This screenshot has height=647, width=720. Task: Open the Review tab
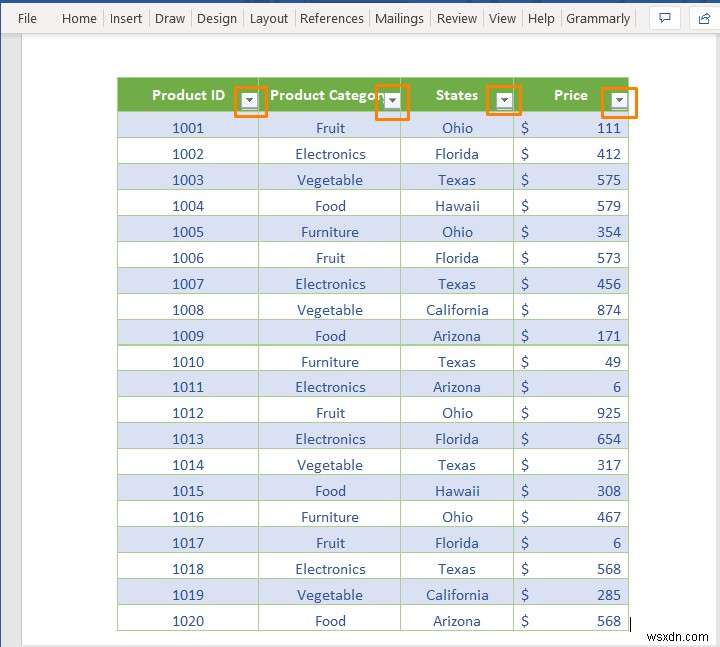457,18
